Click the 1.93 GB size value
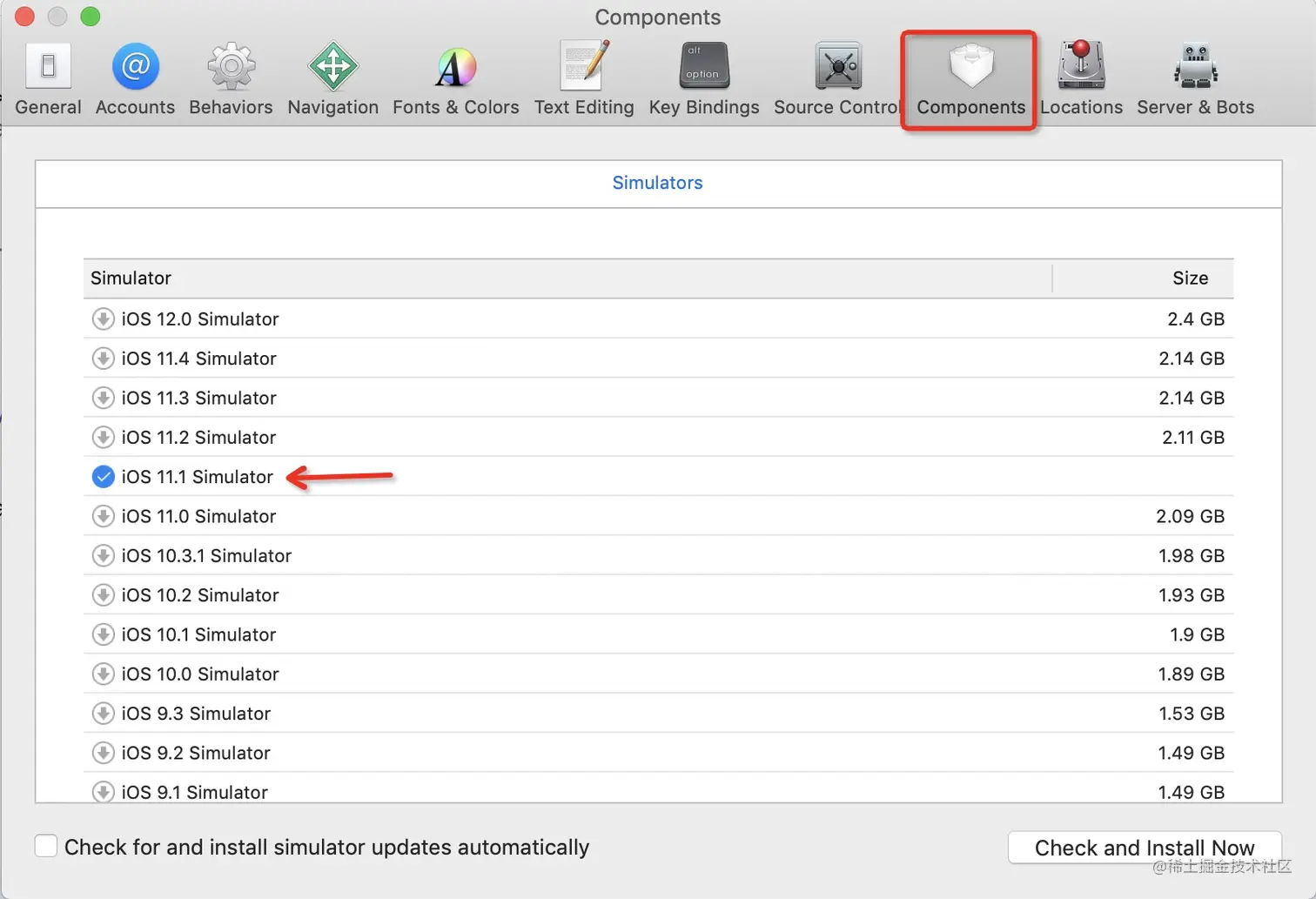1316x899 pixels. point(1192,595)
